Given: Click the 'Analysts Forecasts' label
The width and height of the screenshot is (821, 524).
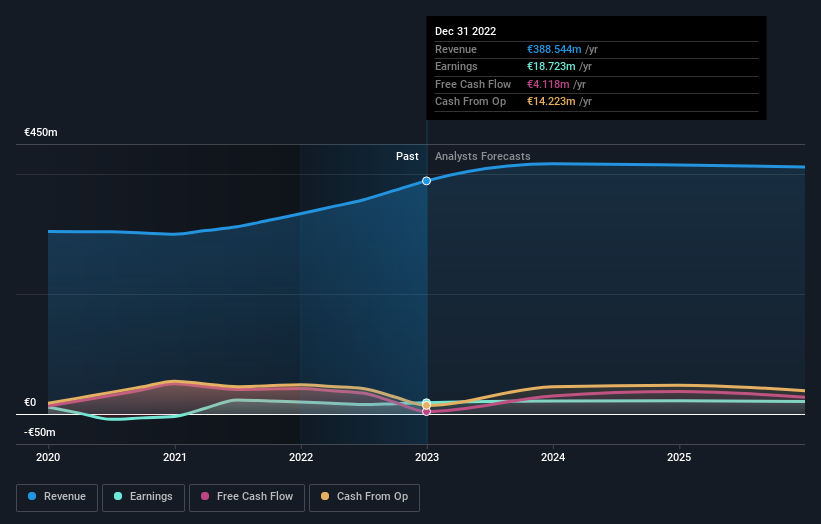Looking at the screenshot, I should point(482,157).
